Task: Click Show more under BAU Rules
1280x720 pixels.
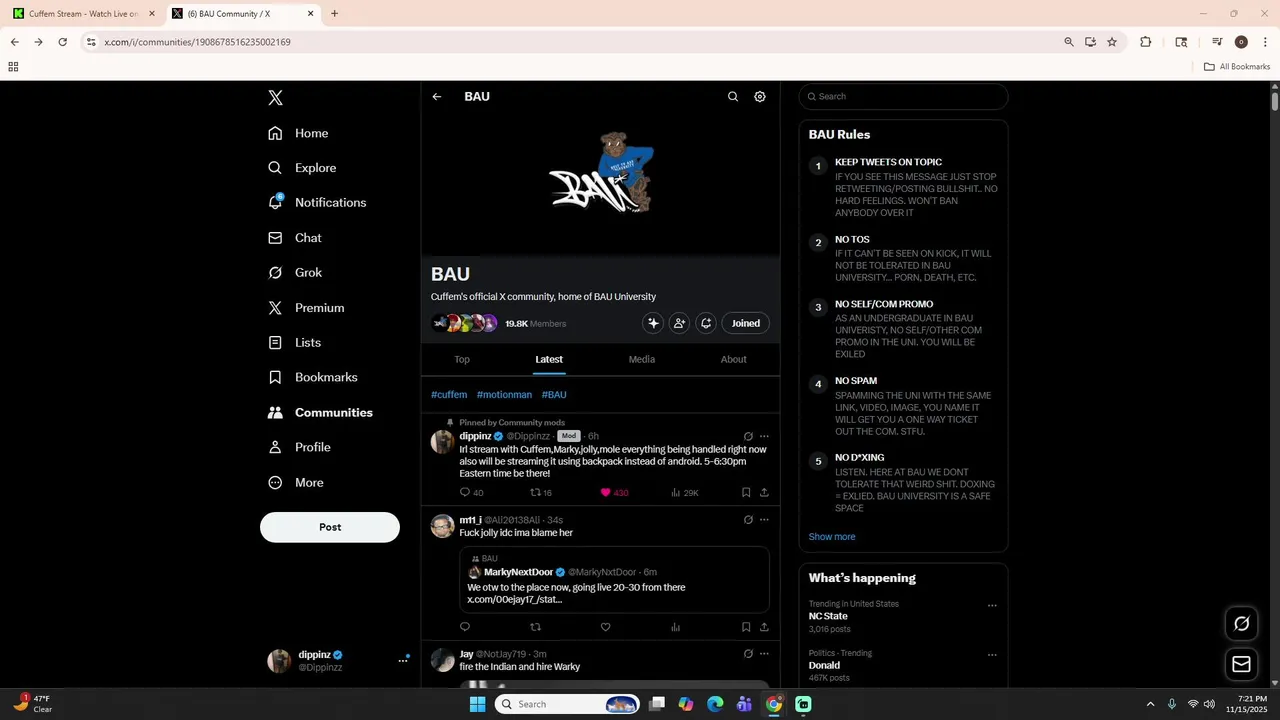Action: click(832, 537)
